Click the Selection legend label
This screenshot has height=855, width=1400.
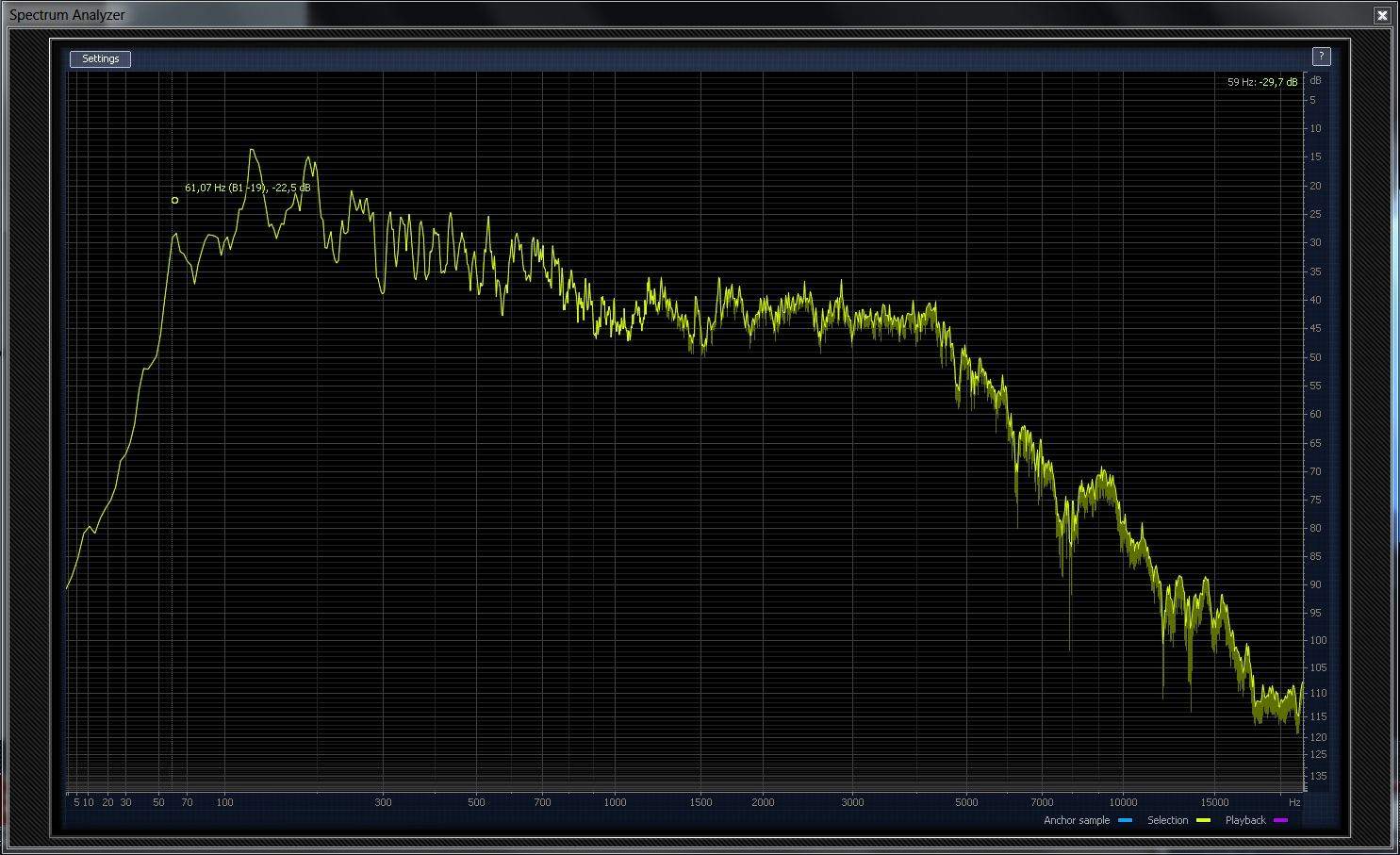point(1167,820)
